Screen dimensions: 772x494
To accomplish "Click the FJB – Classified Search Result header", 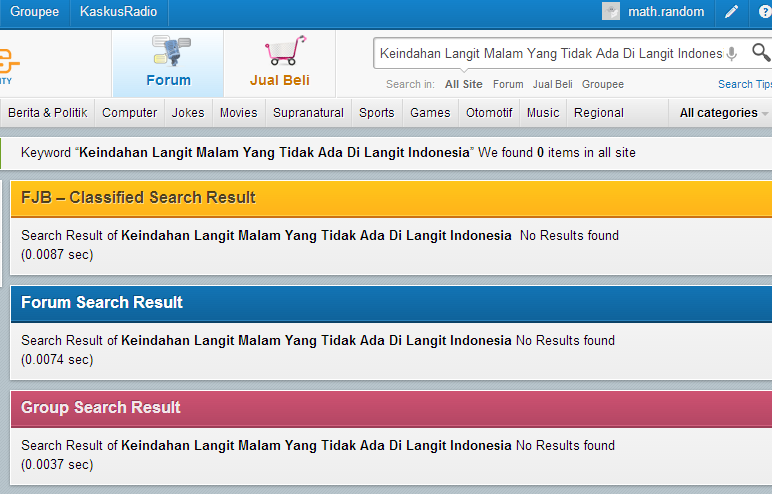I will 391,198.
